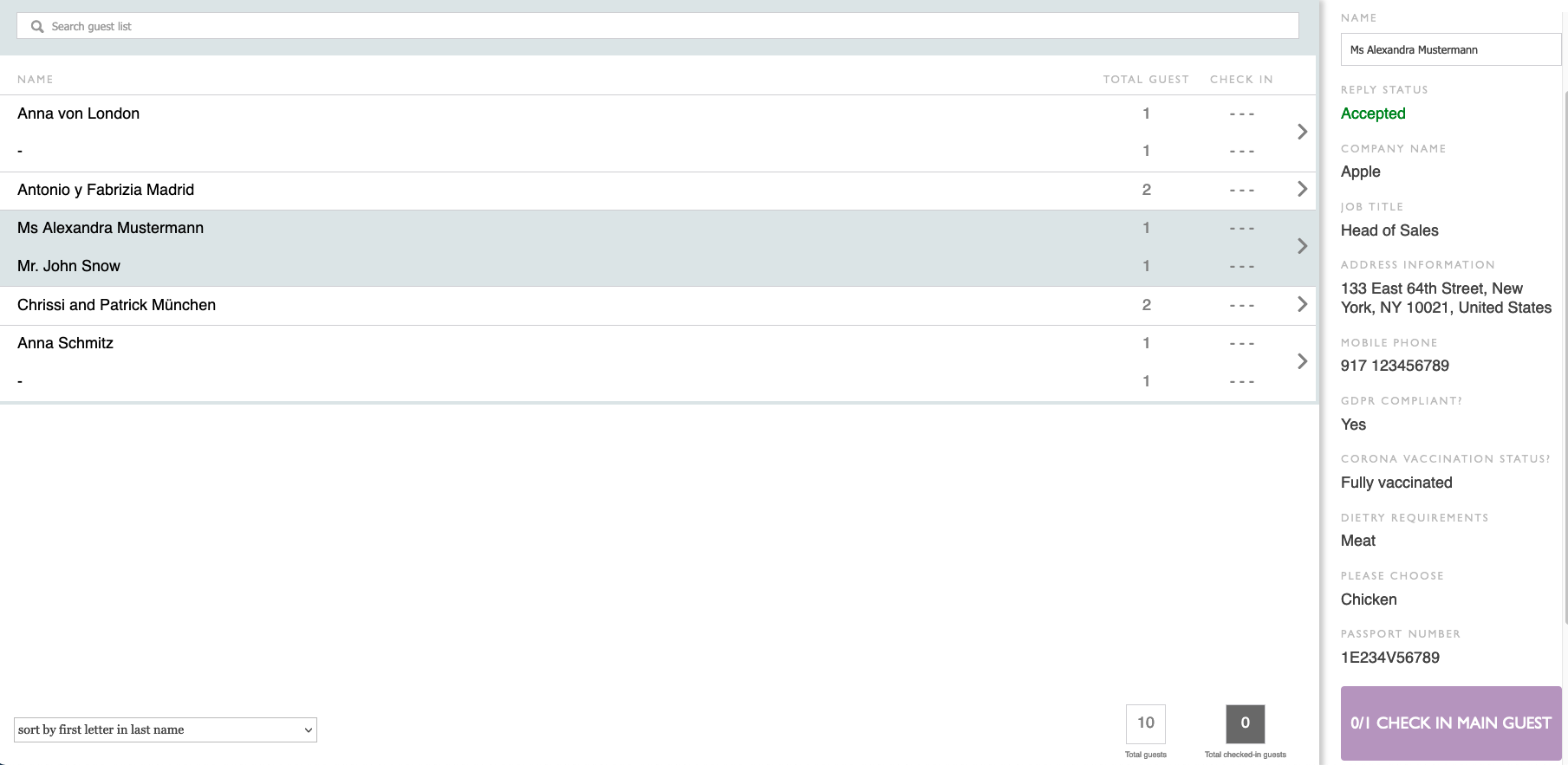Expand Chrissi and Patrick München chevron
Image resolution: width=1568 pixels, height=765 pixels.
[x=1302, y=304]
